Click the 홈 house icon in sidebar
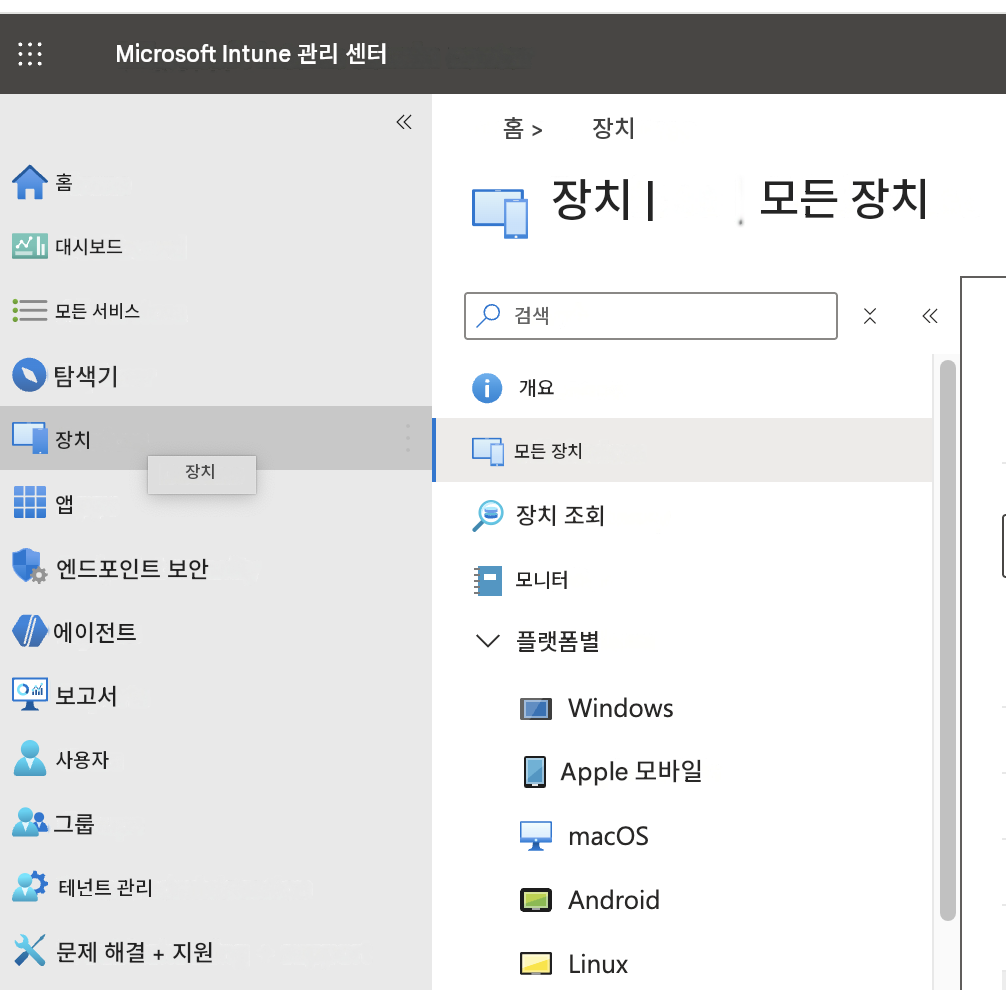Image resolution: width=1006 pixels, height=990 pixels. point(30,182)
